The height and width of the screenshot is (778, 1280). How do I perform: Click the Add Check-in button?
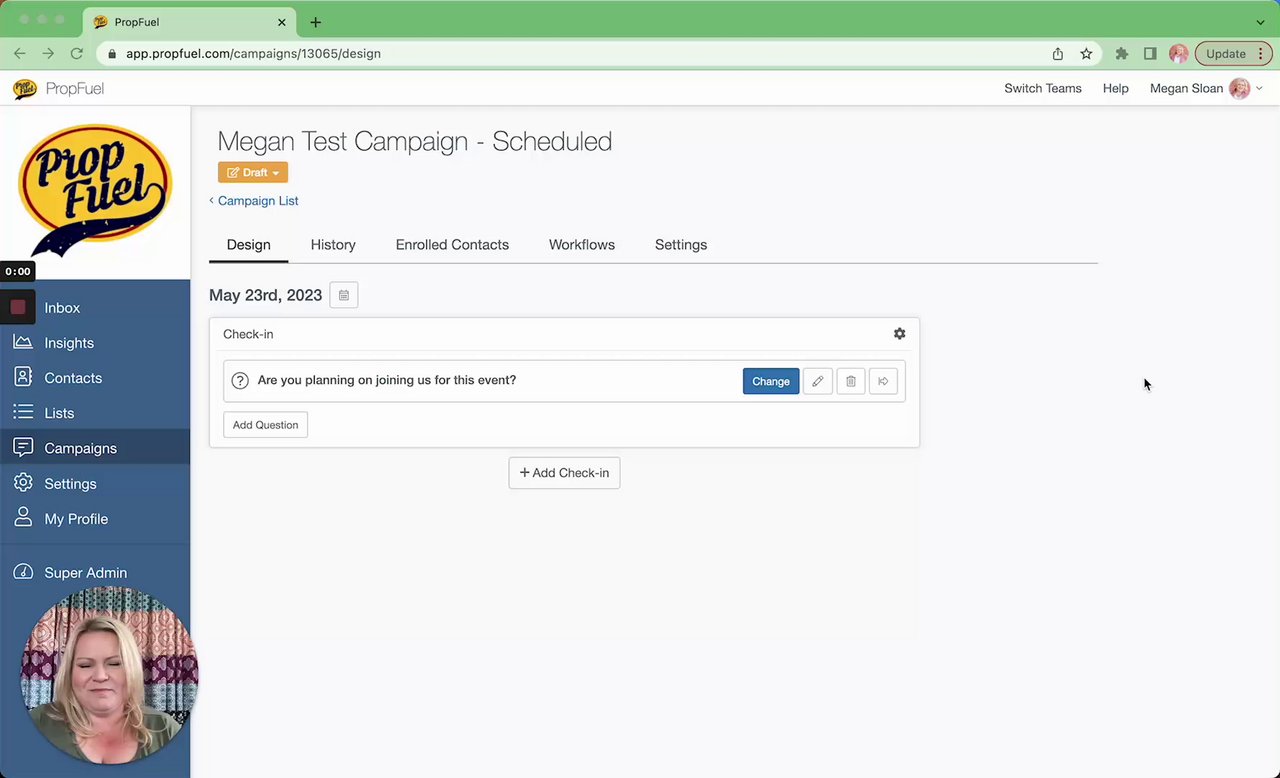(564, 473)
